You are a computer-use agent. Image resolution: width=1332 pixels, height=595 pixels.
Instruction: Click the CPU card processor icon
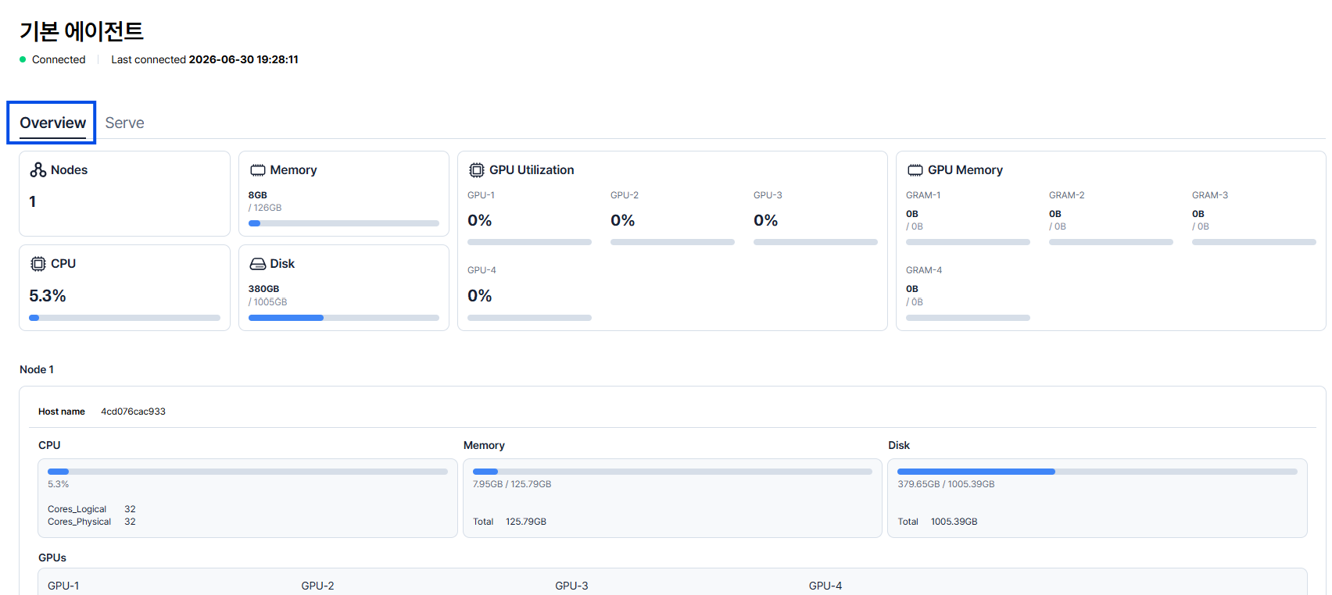[x=38, y=264]
